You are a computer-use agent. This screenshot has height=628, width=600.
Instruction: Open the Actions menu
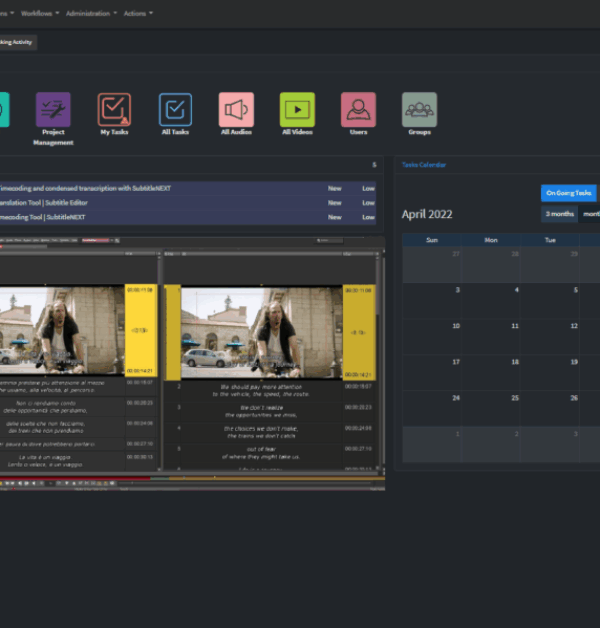pos(138,13)
